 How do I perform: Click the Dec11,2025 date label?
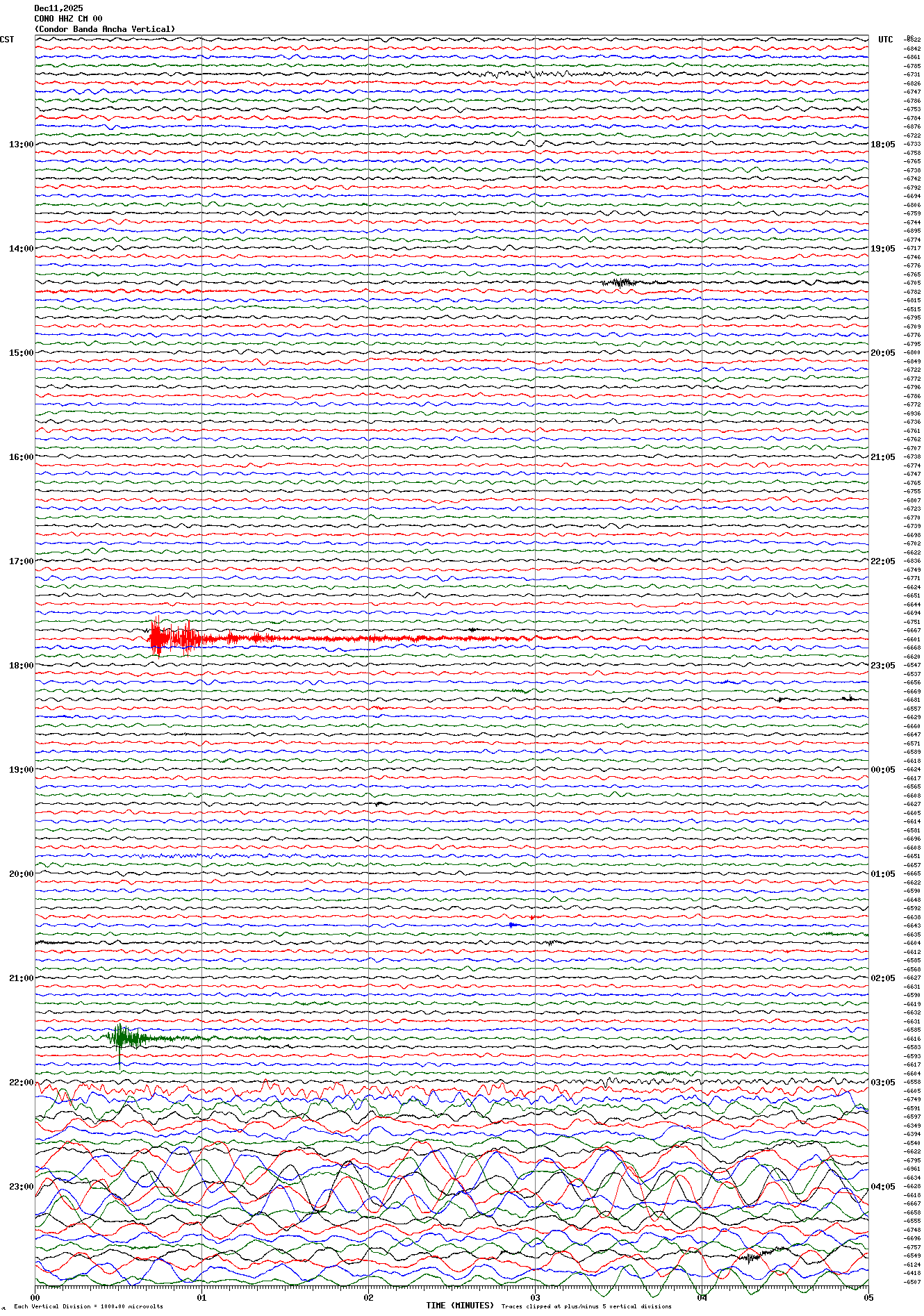58,8
